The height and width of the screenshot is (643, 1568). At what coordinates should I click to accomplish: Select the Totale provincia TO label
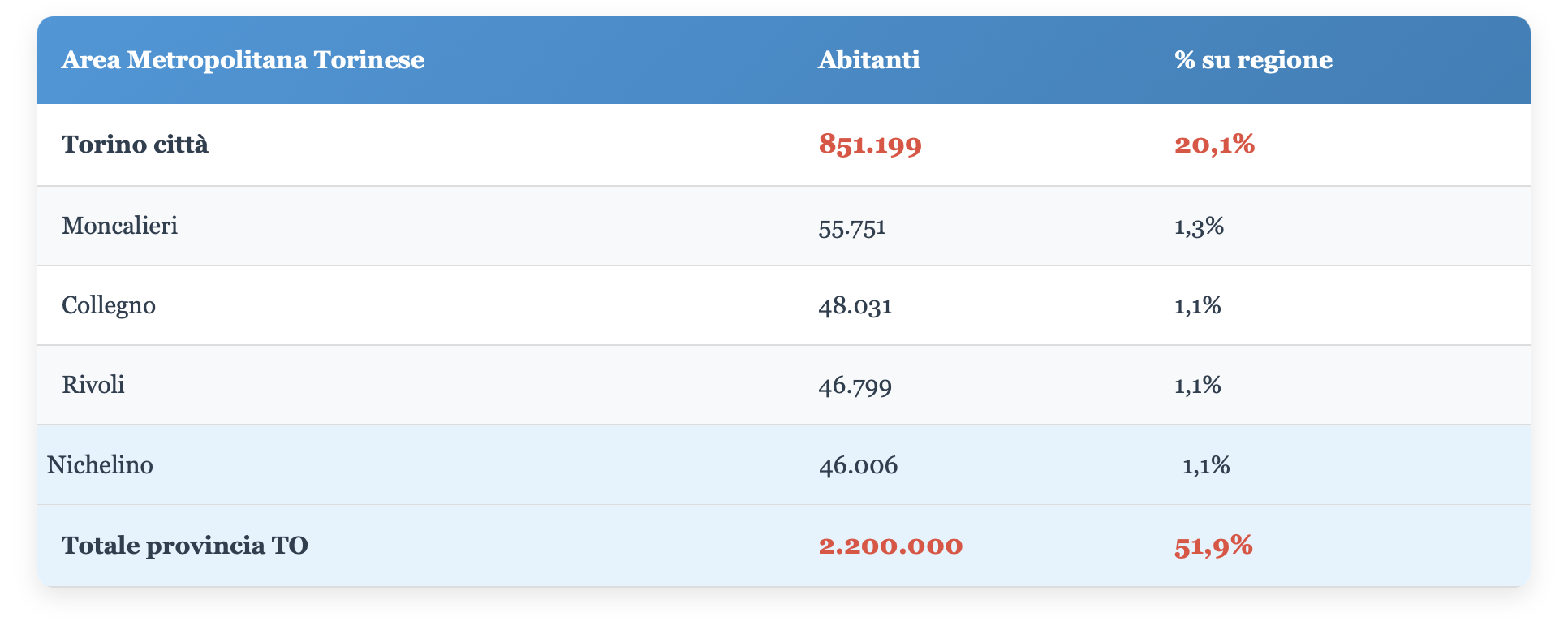pos(184,546)
